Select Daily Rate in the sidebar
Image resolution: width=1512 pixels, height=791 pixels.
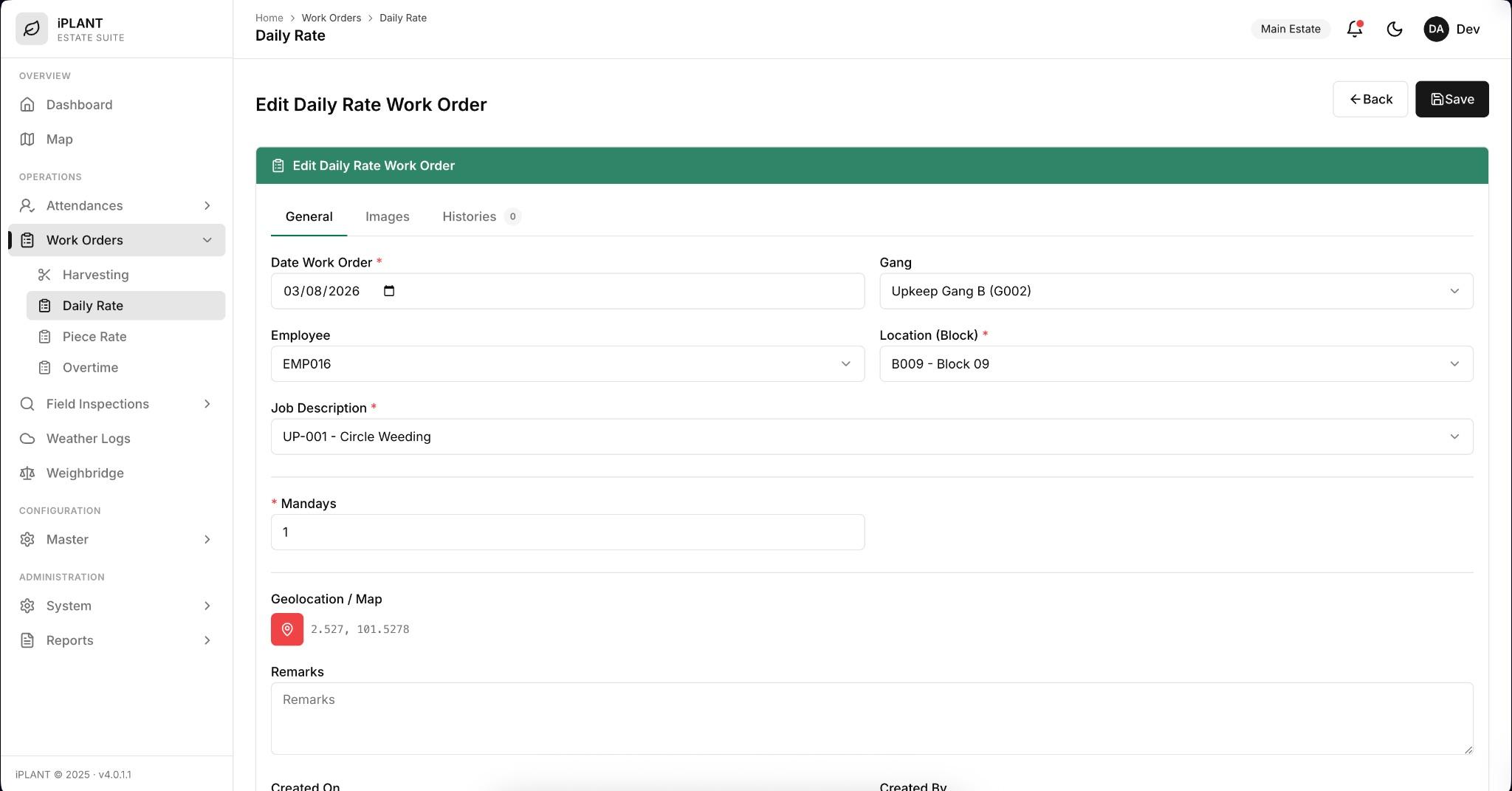point(126,306)
